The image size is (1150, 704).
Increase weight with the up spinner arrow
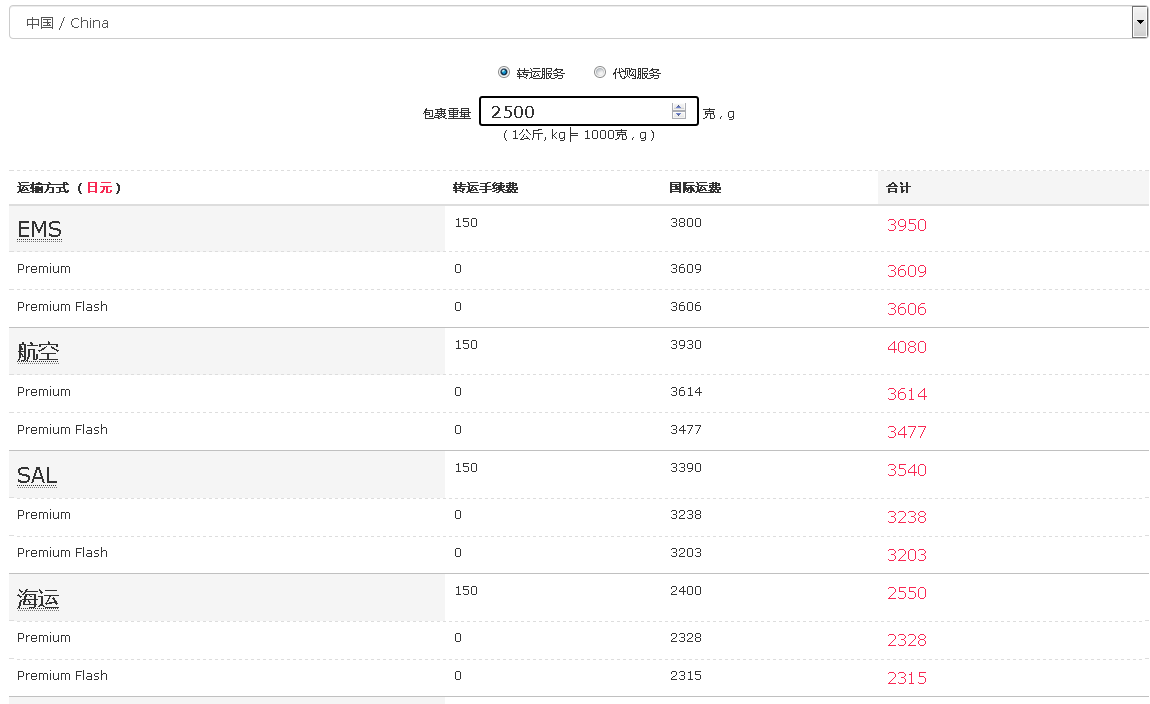click(x=679, y=107)
